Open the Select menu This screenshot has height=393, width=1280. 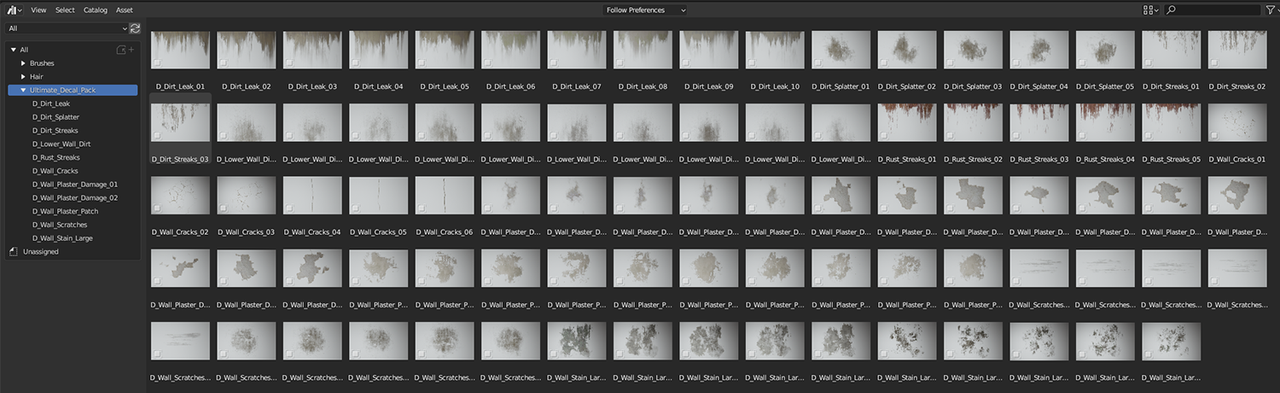coord(65,9)
